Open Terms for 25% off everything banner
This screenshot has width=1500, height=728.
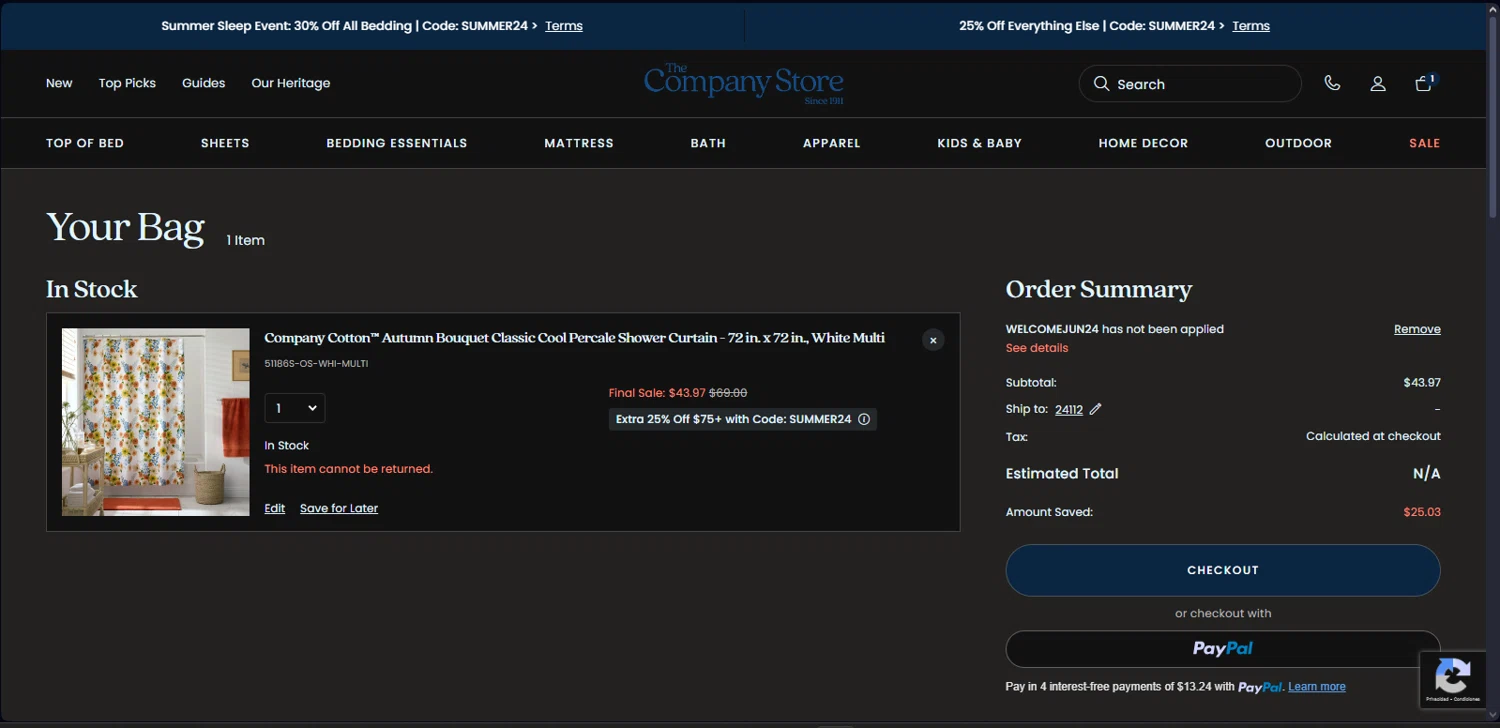(x=1251, y=26)
